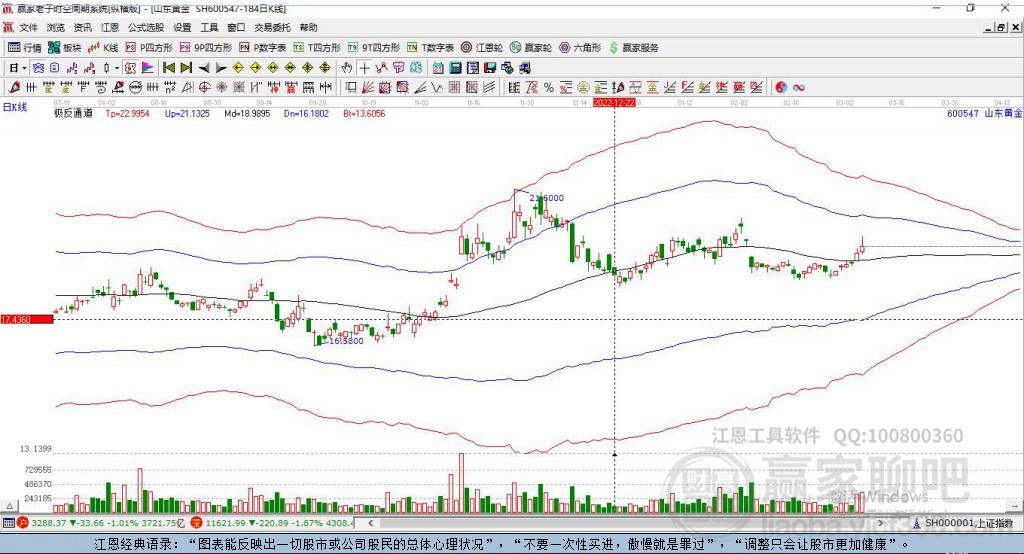The image size is (1024, 554).
Task: Open the 交易委托 menu
Action: pyautogui.click(x=272, y=27)
